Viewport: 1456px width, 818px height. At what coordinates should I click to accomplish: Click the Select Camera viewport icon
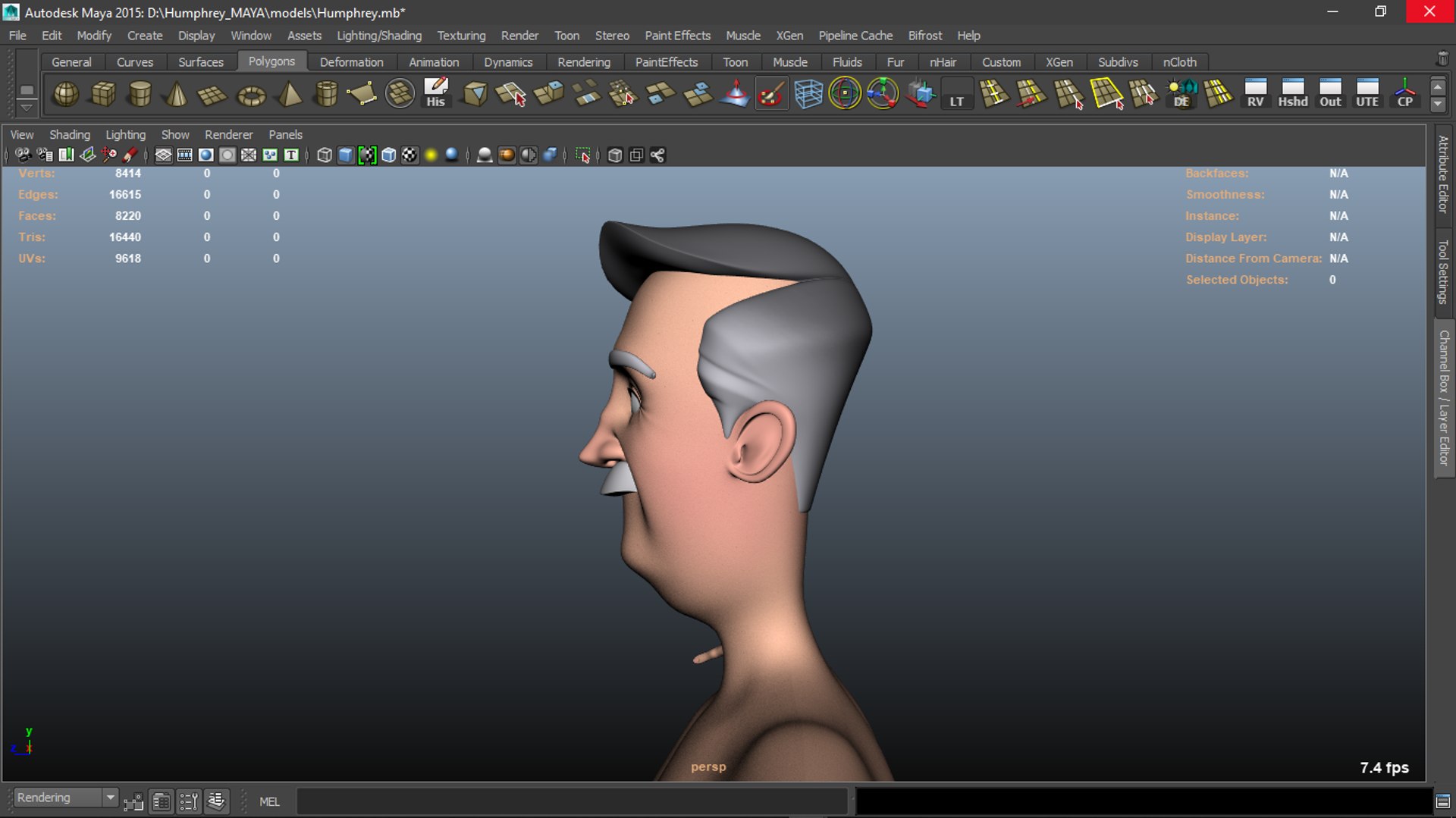24,155
